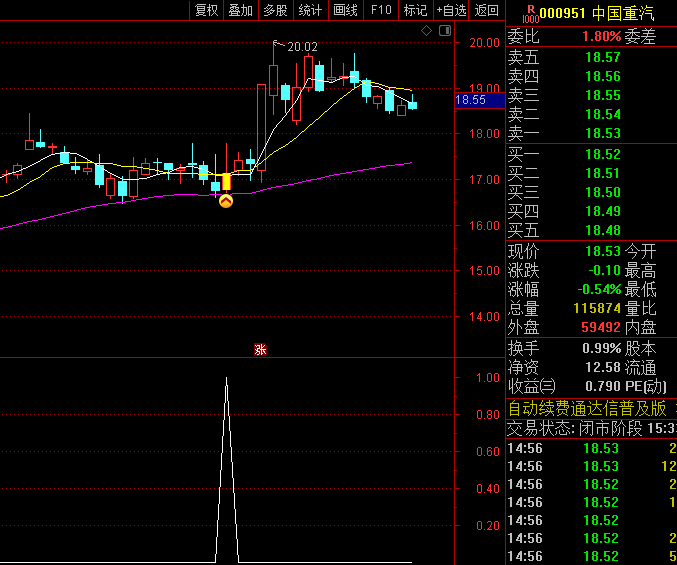
Task: Click the 0.60 indicator axis label
Action: tap(487, 451)
